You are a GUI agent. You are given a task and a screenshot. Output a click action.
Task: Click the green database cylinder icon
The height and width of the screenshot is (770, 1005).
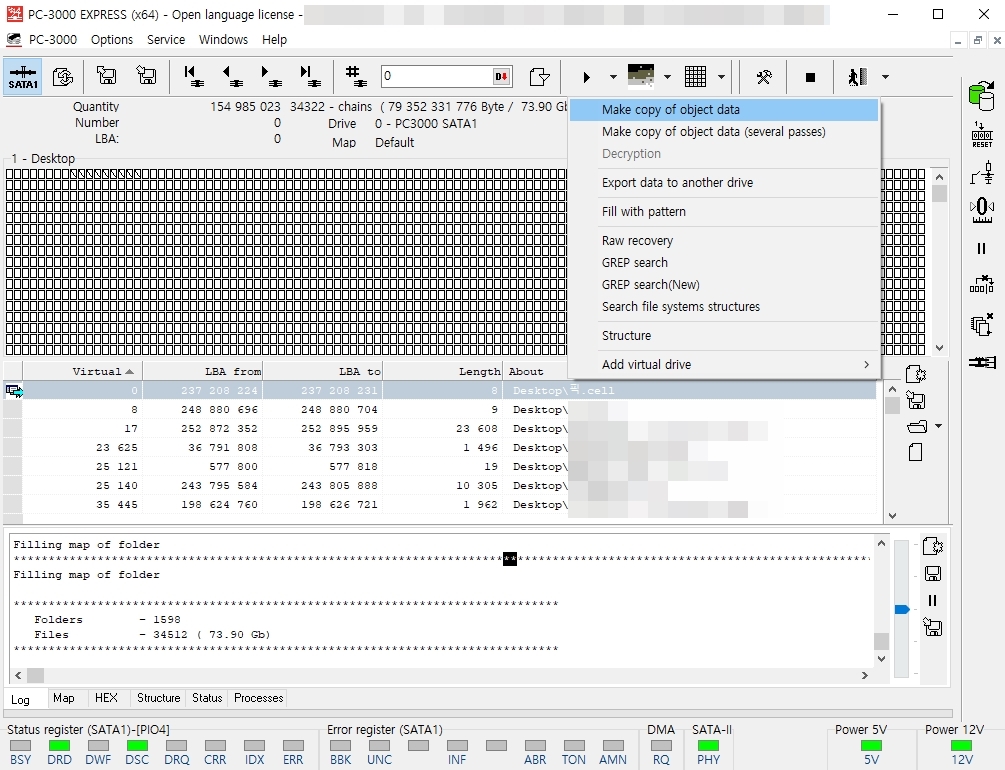tap(981, 96)
